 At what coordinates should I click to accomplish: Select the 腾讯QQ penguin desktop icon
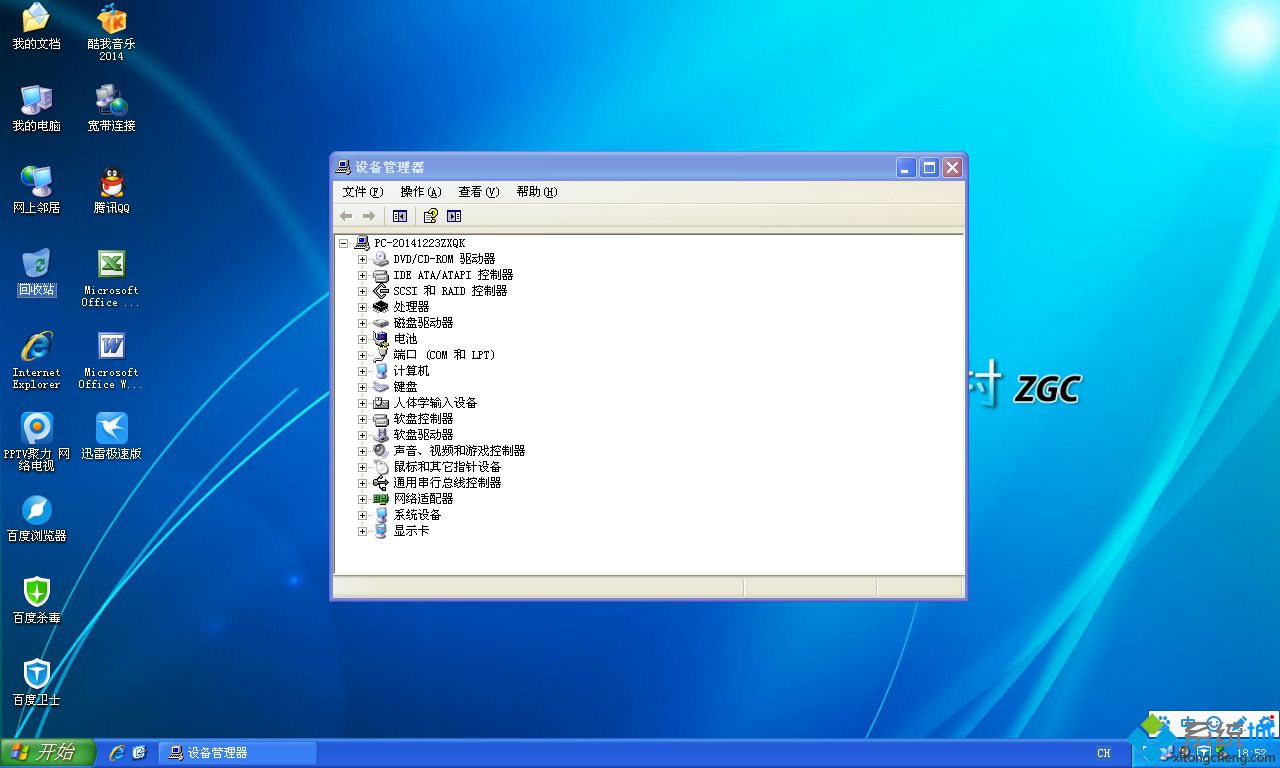[x=111, y=190]
